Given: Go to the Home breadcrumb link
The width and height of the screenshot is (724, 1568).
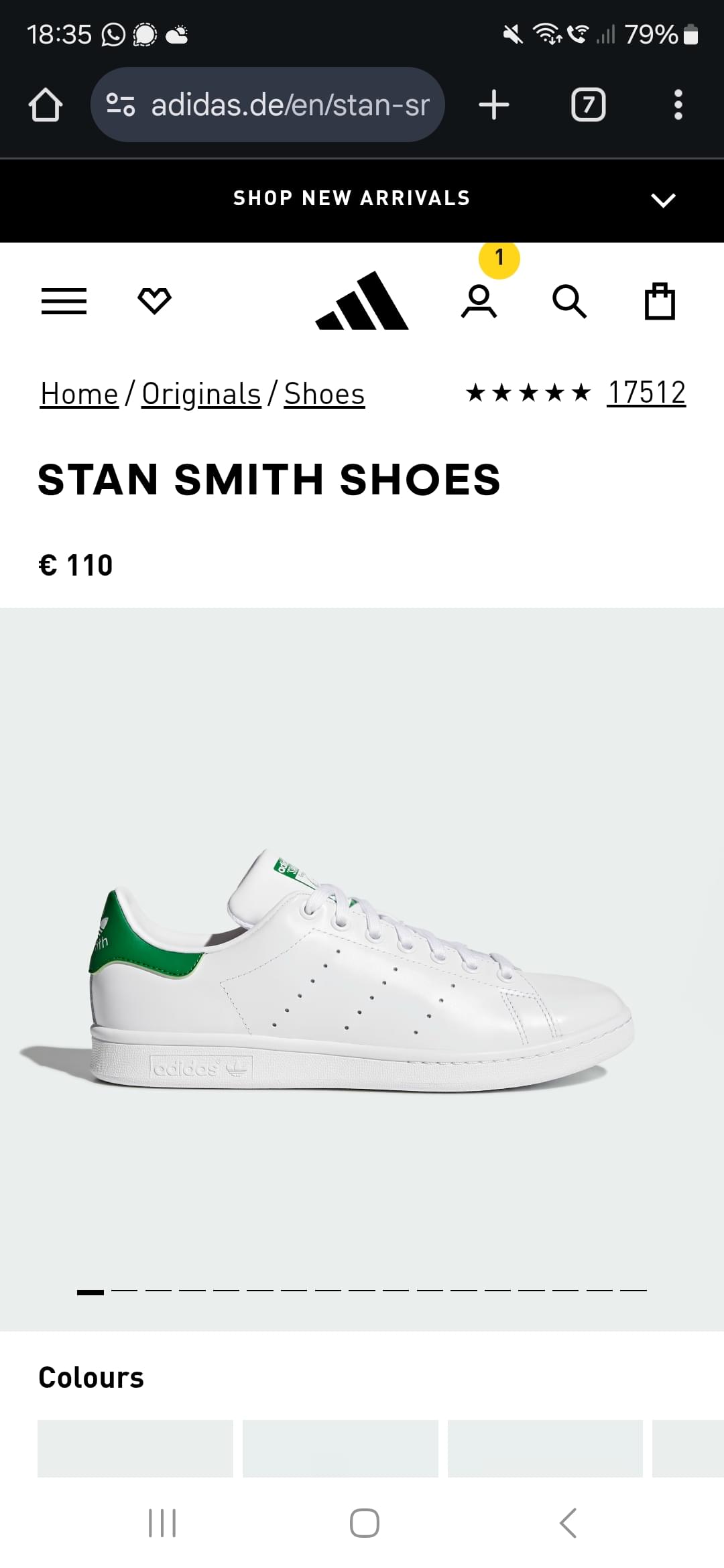Looking at the screenshot, I should pos(79,394).
